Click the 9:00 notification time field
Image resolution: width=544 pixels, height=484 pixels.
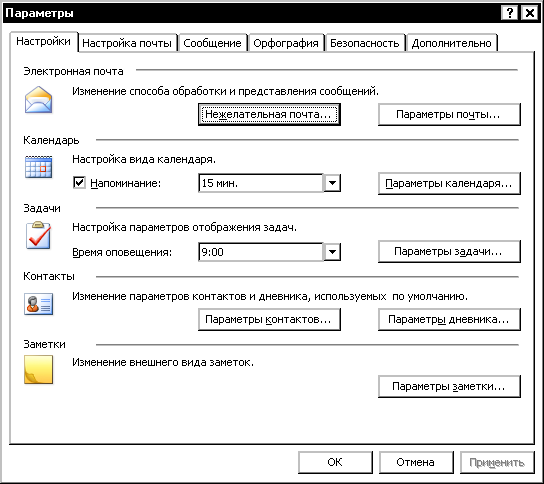click(x=261, y=252)
